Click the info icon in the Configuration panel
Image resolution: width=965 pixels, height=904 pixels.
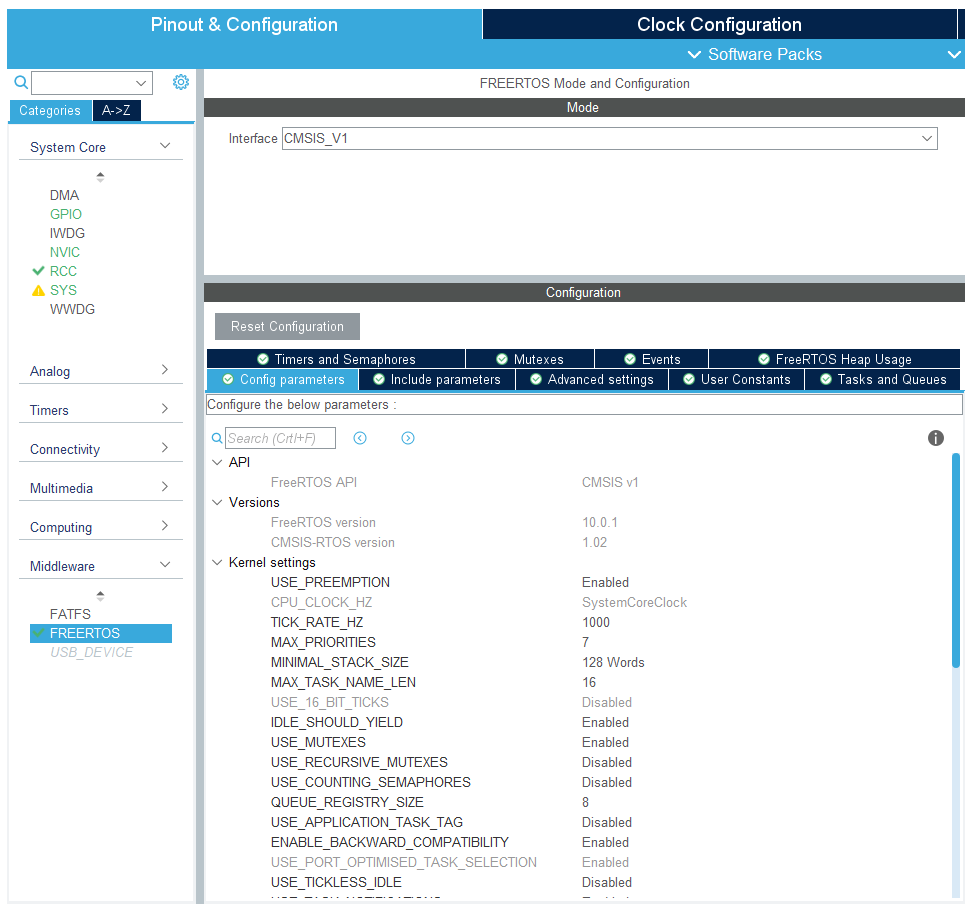coord(935,438)
